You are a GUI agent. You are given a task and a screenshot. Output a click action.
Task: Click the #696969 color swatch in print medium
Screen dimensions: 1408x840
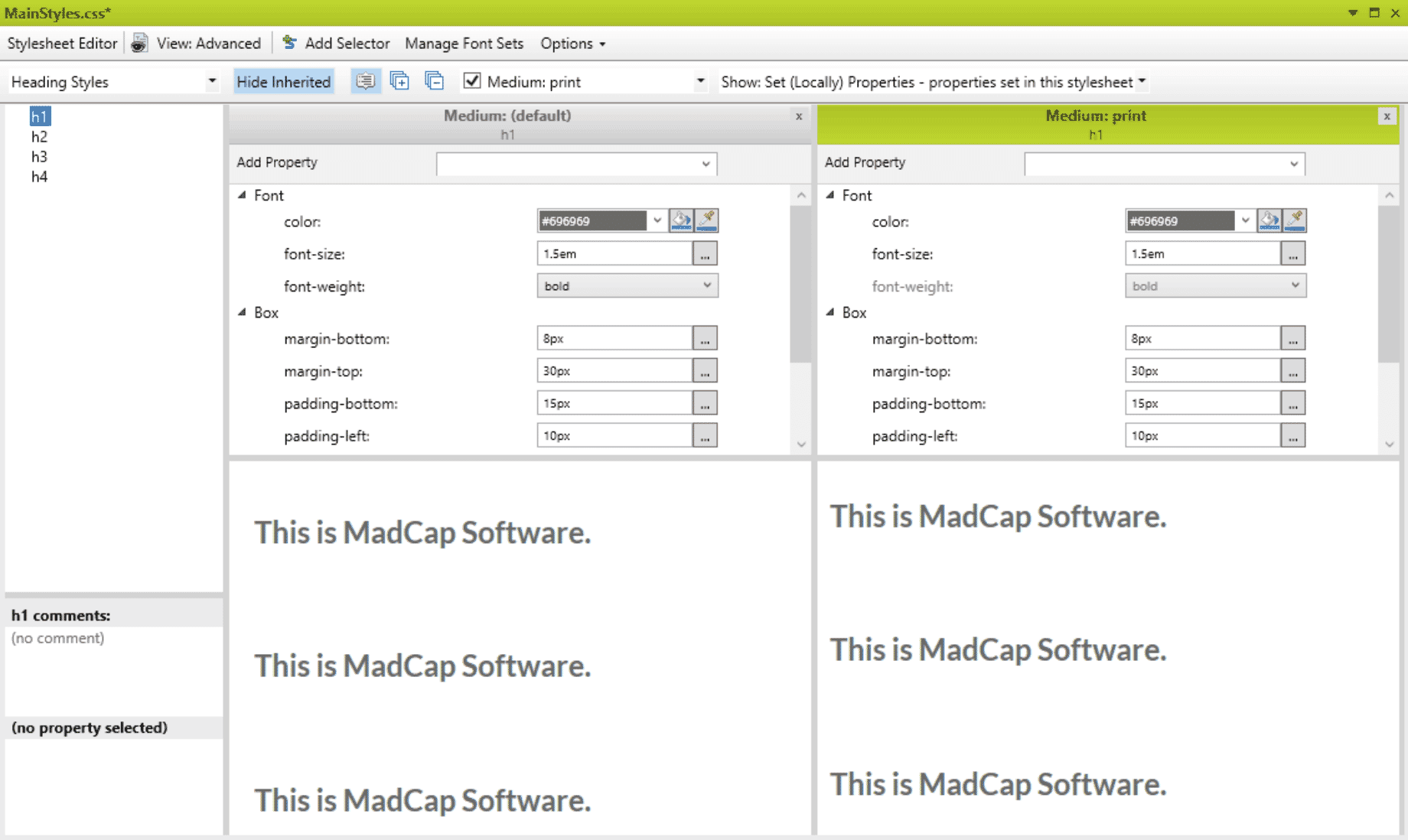pos(1181,220)
